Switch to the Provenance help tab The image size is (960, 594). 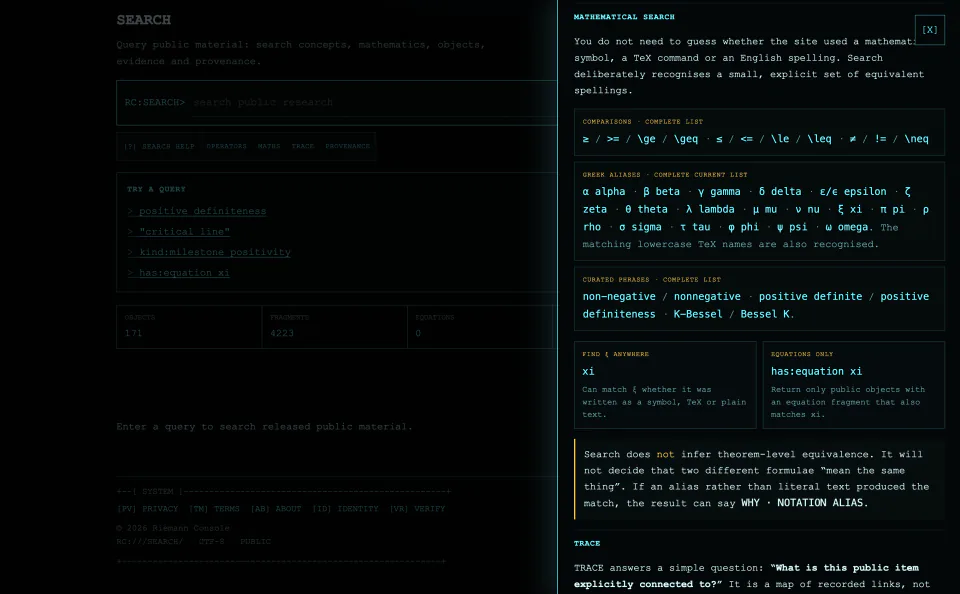pos(347,146)
